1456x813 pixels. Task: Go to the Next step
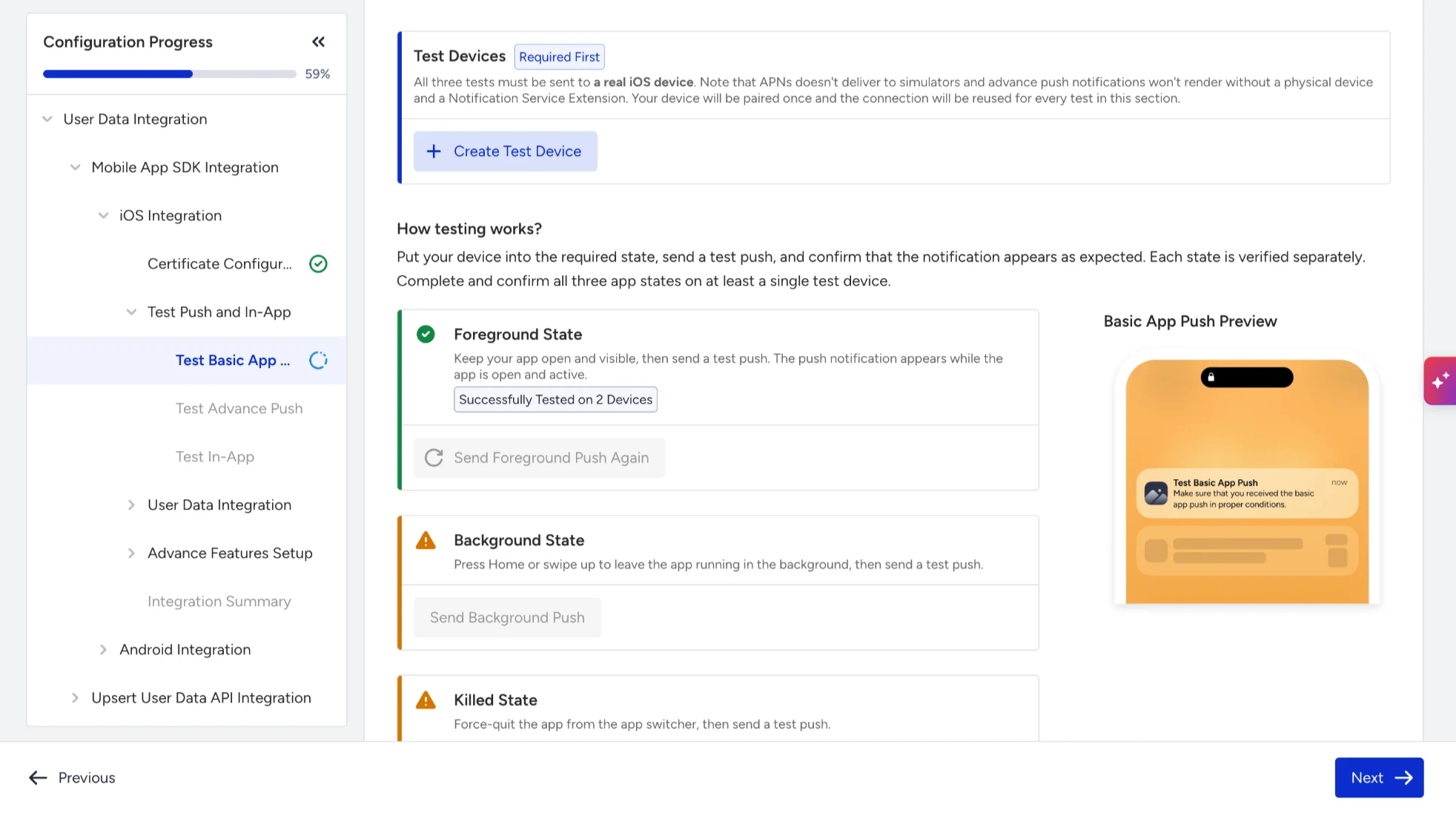click(1379, 777)
